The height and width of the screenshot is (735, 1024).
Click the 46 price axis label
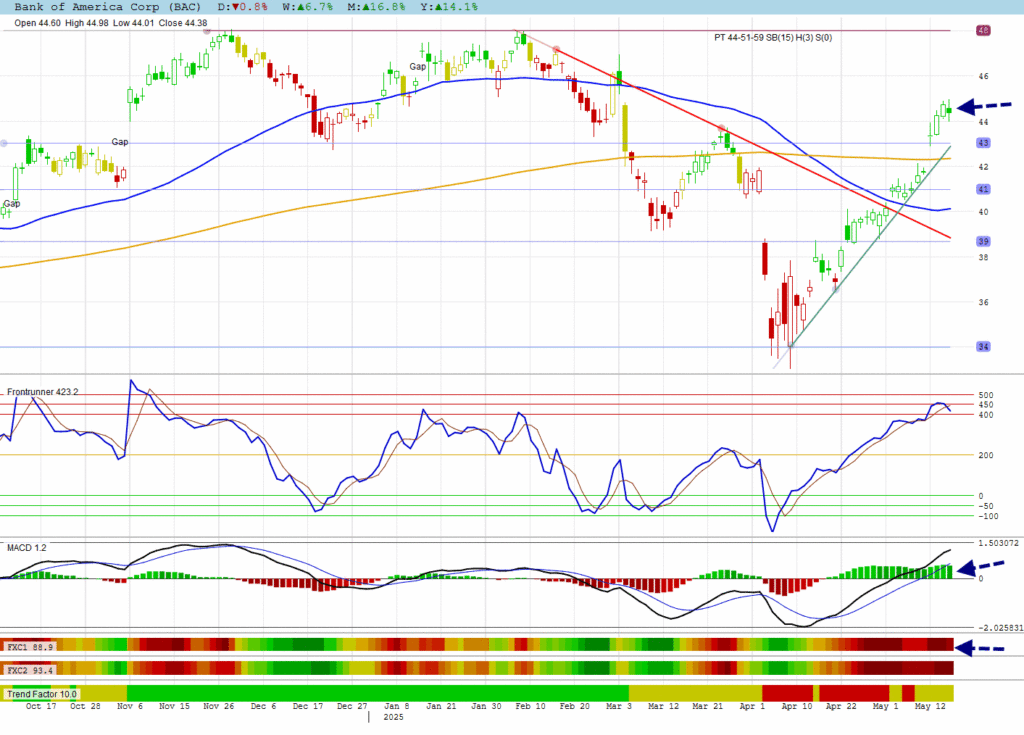[983, 76]
